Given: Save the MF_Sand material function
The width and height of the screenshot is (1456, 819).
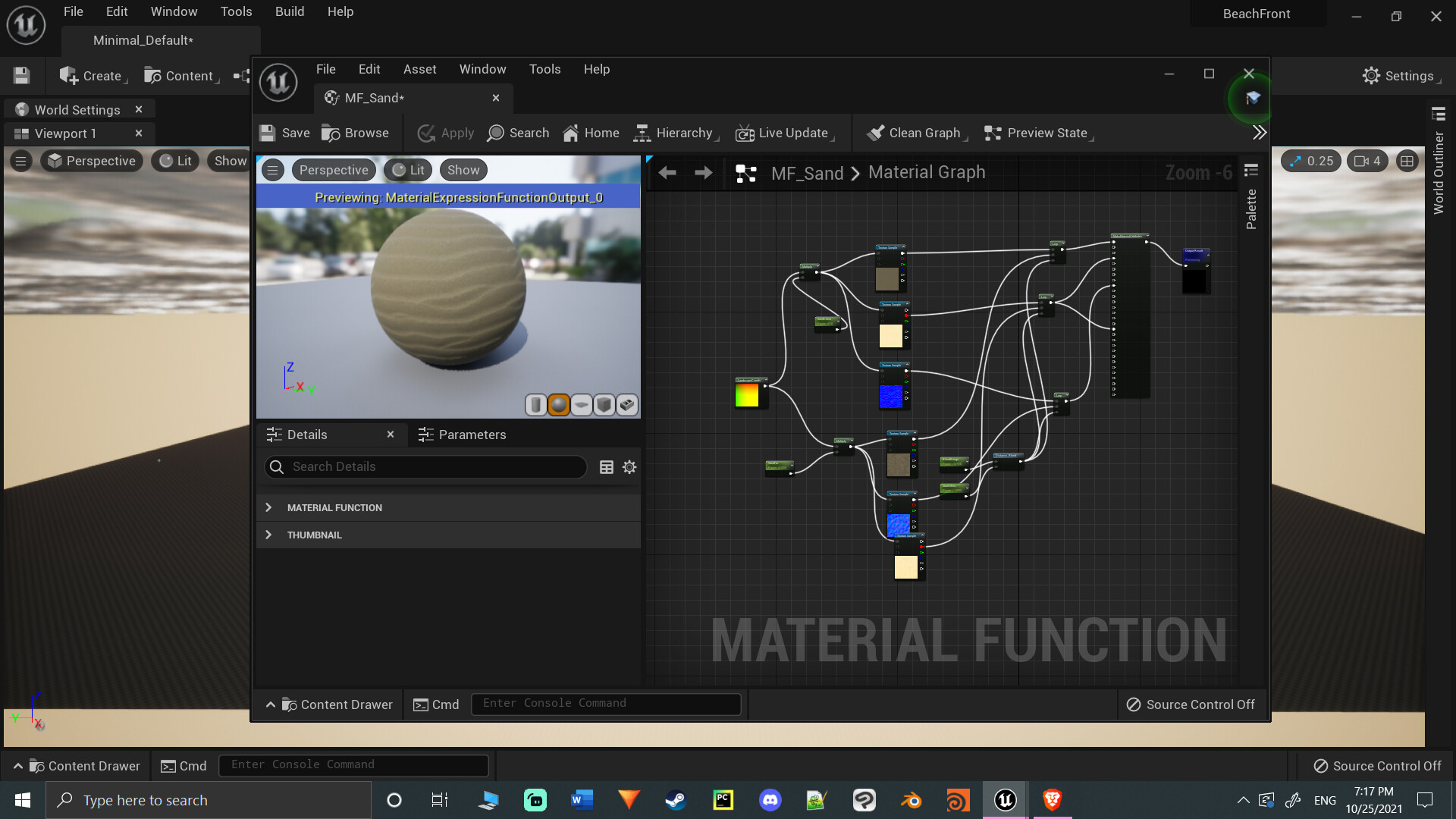Looking at the screenshot, I should pyautogui.click(x=284, y=133).
